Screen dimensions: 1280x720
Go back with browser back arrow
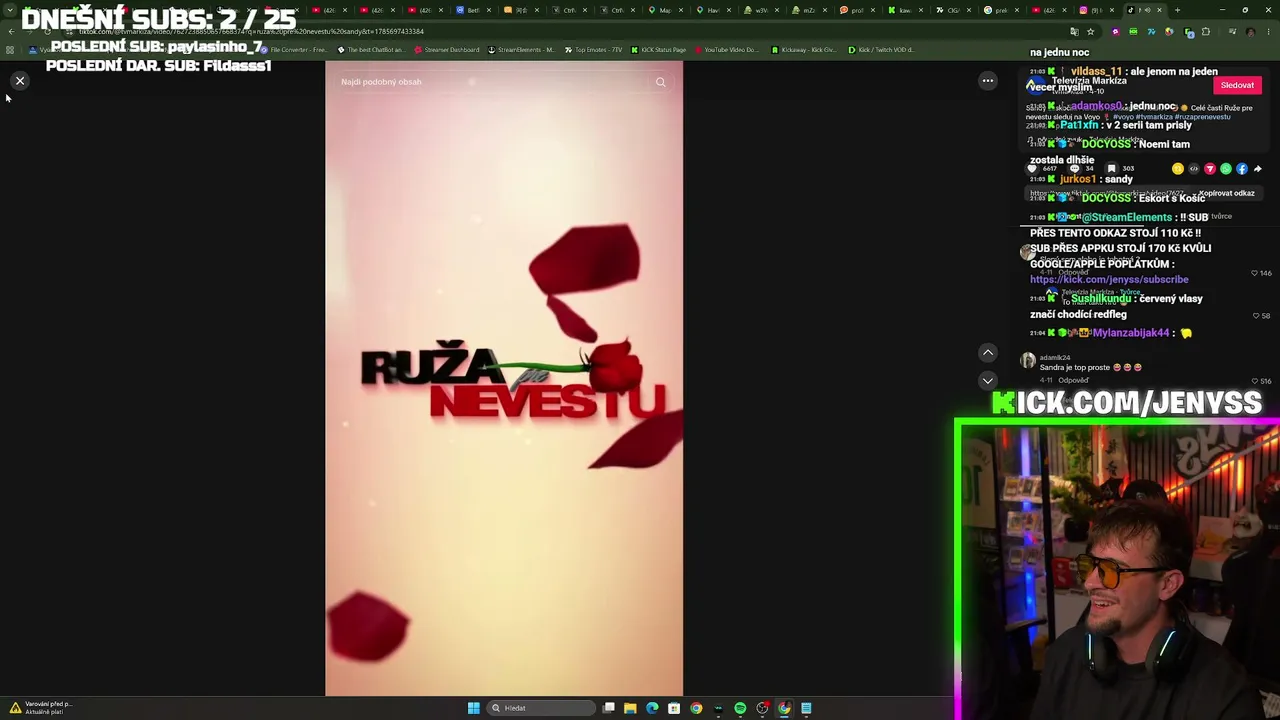tap(11, 32)
